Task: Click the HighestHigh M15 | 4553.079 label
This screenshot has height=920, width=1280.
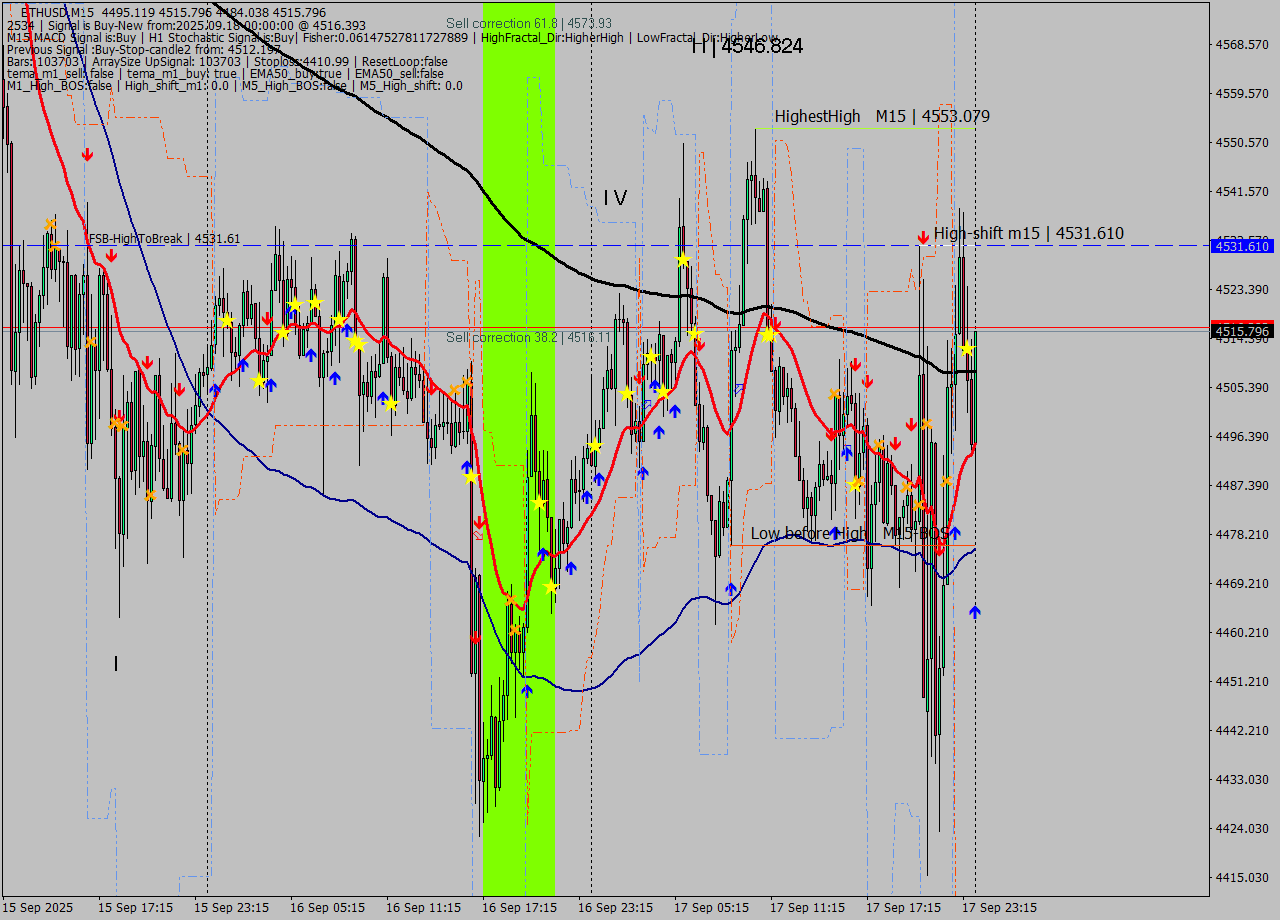Action: (x=881, y=117)
